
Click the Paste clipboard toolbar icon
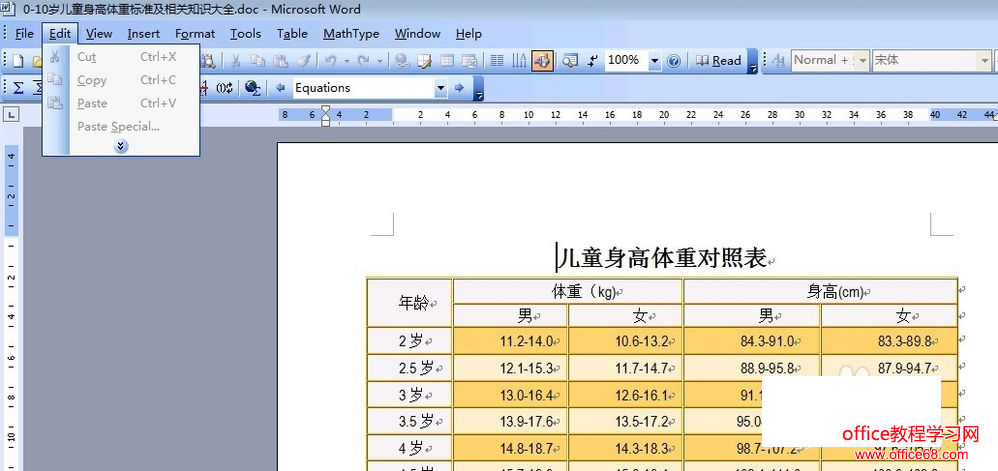click(x=281, y=61)
